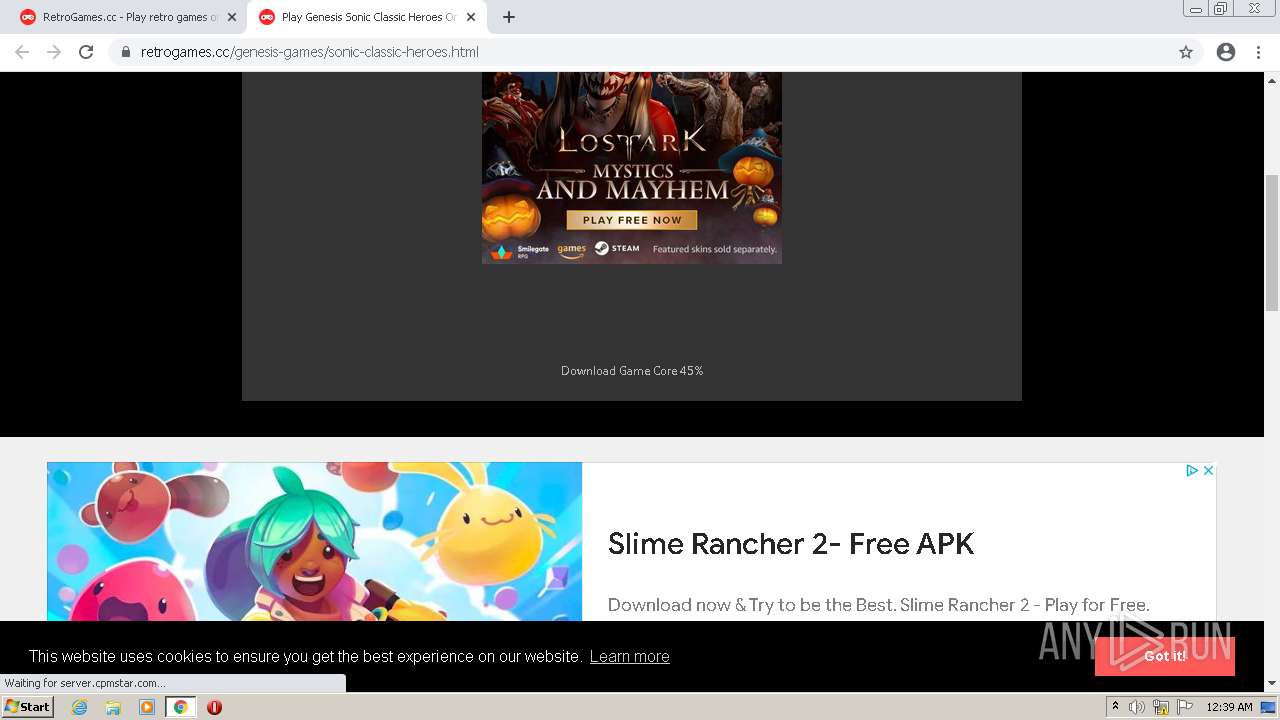The image size is (1280, 720).
Task: Close the RetroGames.cc tab
Action: click(x=232, y=17)
